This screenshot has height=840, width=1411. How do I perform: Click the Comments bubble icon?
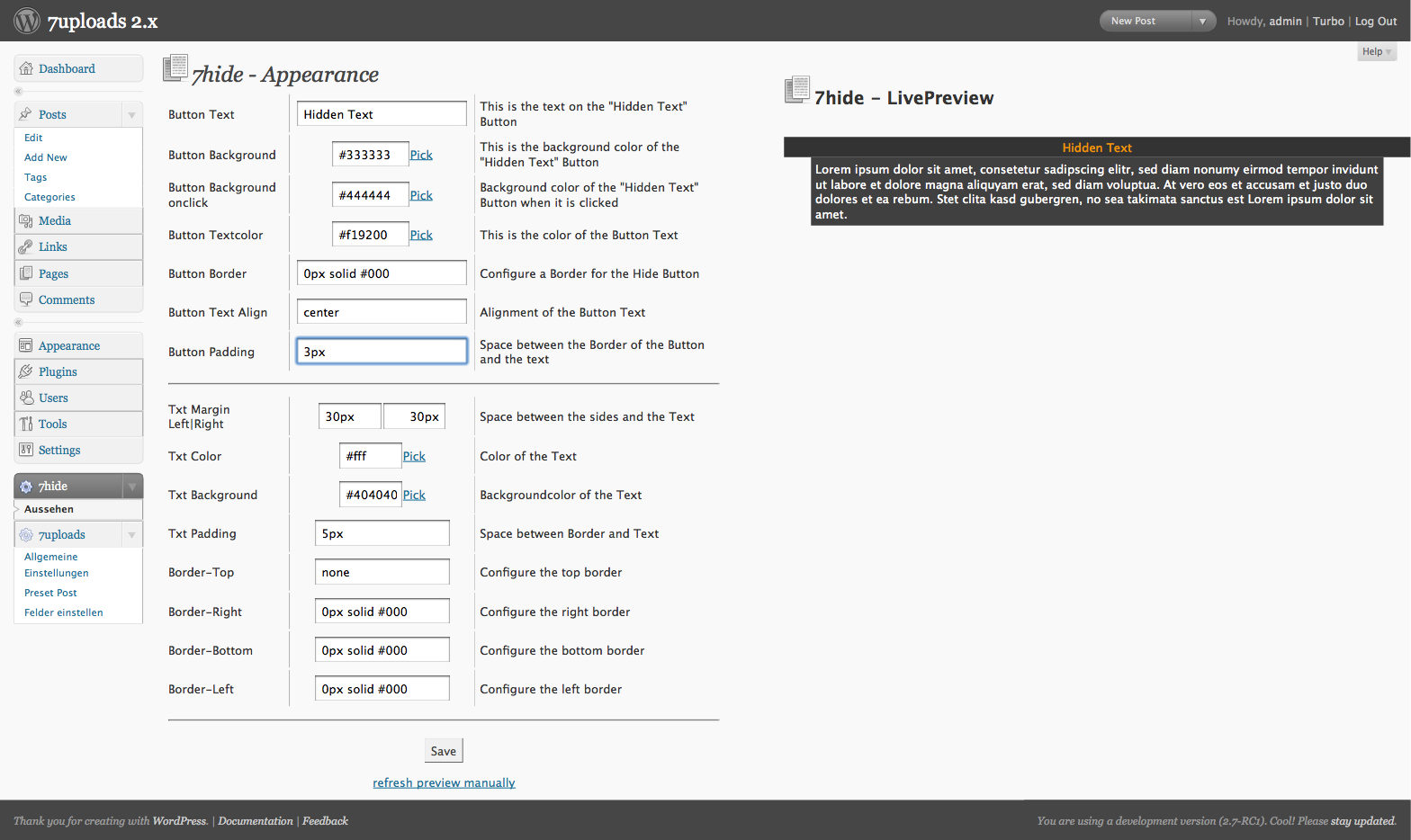[x=26, y=299]
